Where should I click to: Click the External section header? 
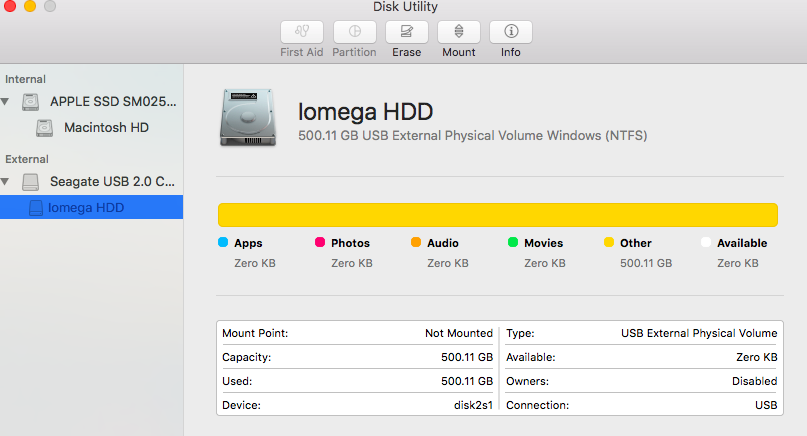(x=27, y=159)
